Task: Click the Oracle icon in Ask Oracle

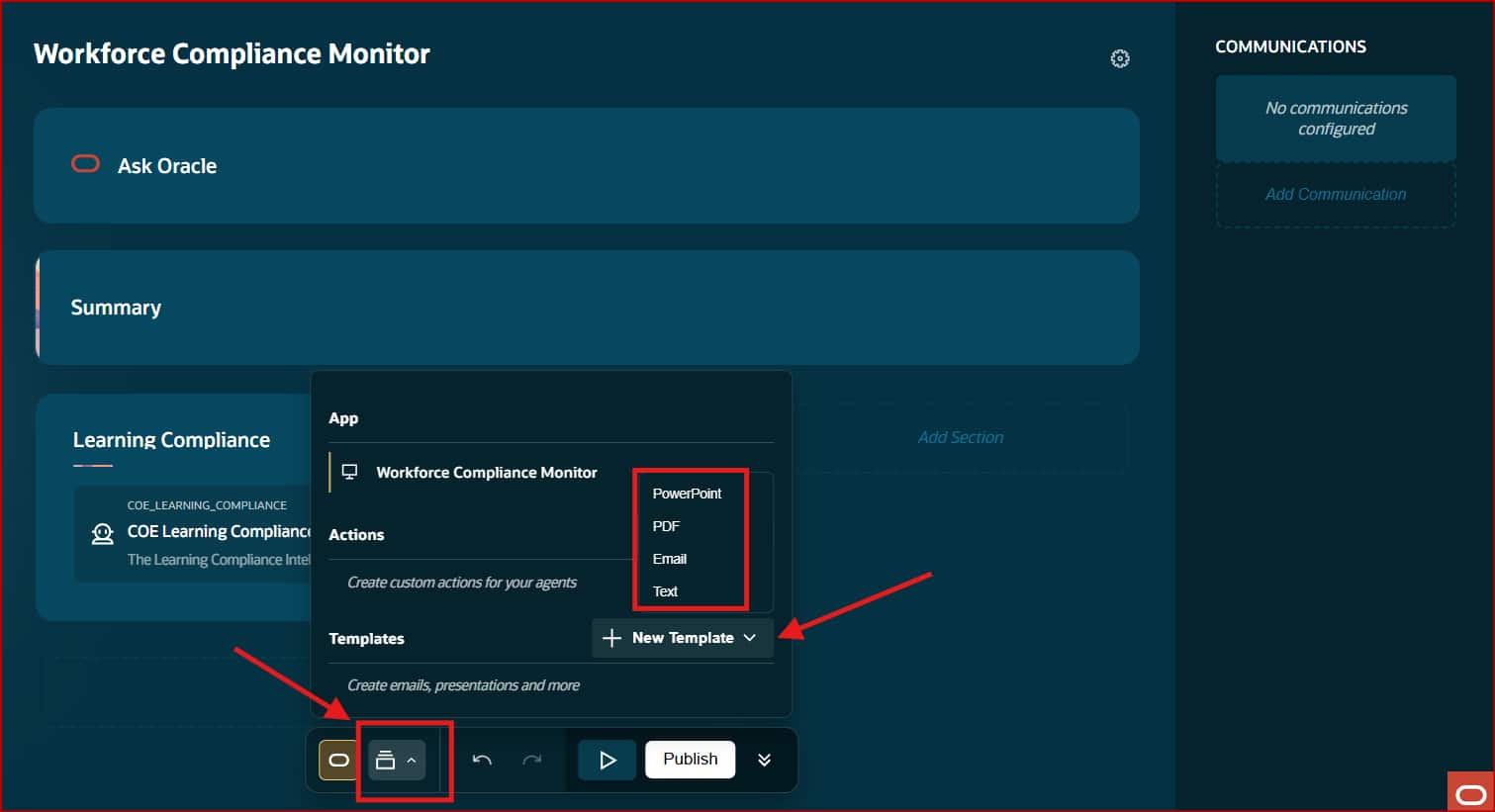Action: click(86, 164)
